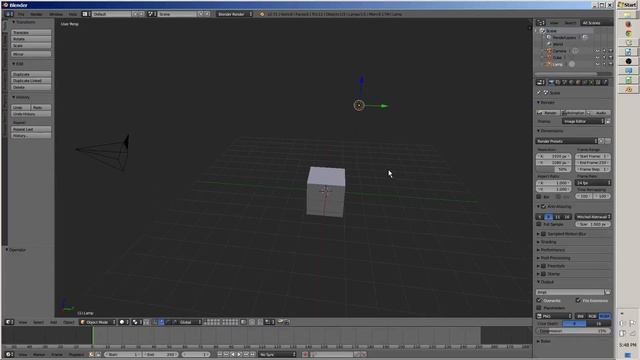This screenshot has width=640, height=360.
Task: Open the output folder browser icon
Action: 608,292
